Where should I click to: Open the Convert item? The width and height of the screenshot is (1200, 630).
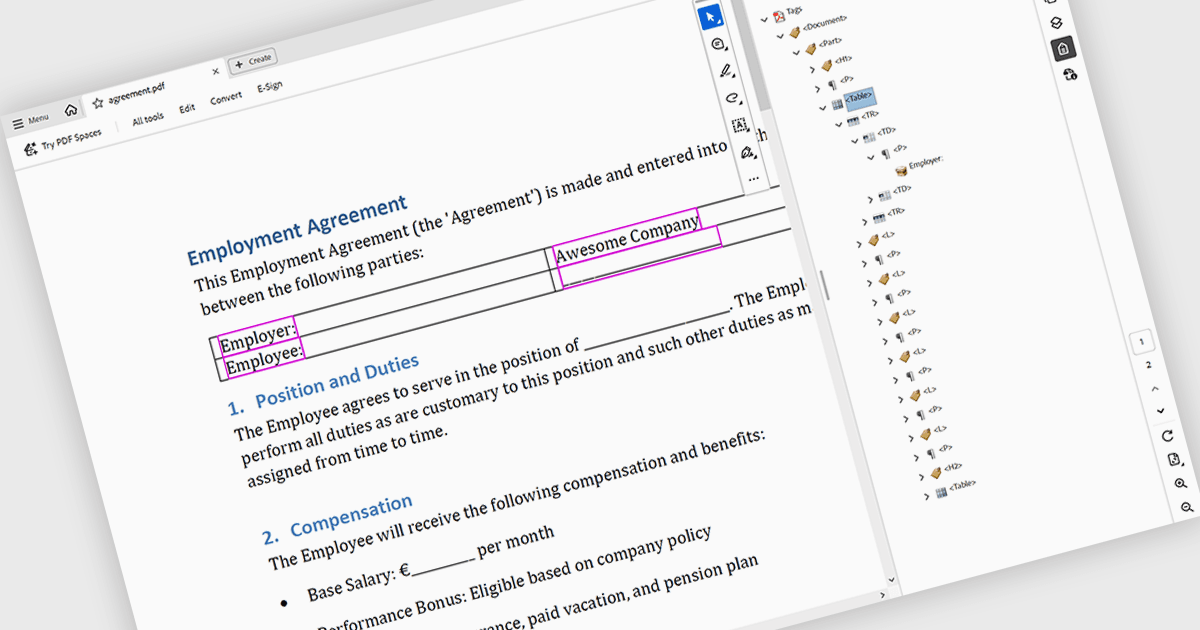pyautogui.click(x=226, y=98)
